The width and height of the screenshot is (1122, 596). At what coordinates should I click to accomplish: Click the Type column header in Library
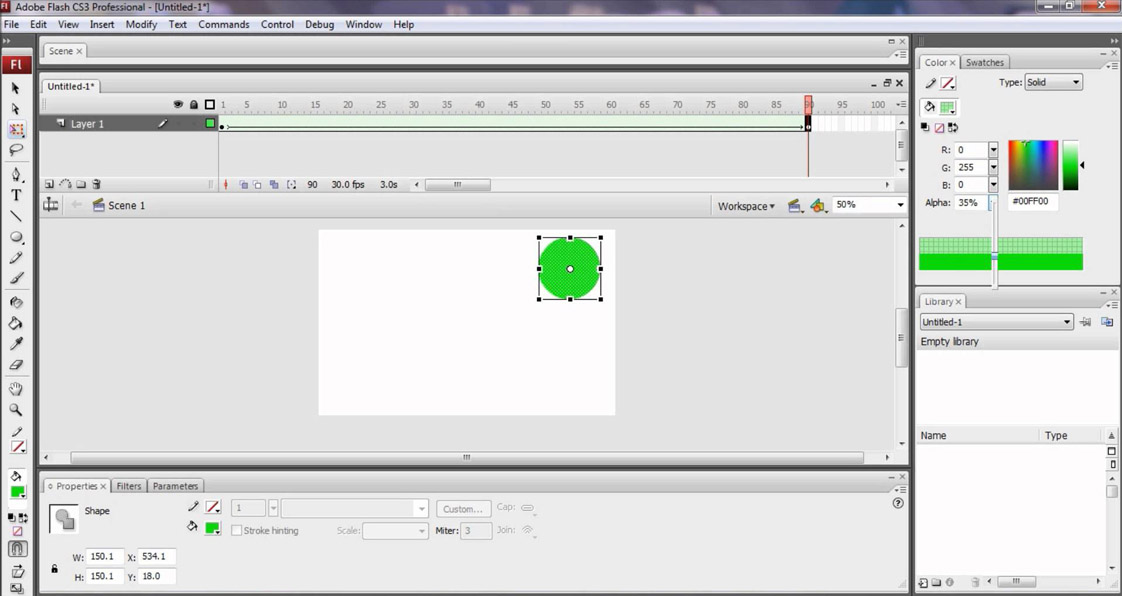1070,435
